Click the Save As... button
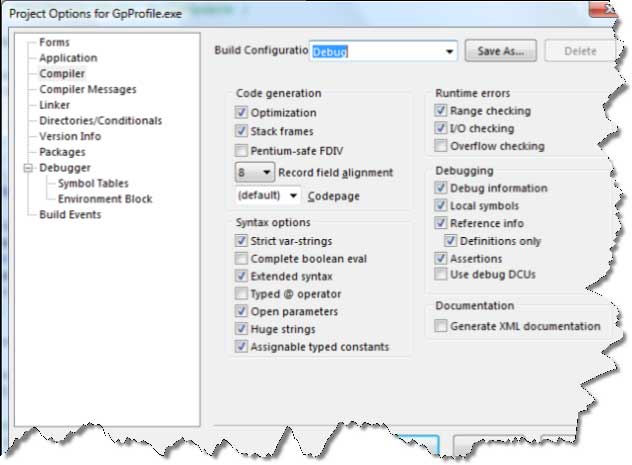Viewport: 632px width, 465px height. click(x=501, y=51)
